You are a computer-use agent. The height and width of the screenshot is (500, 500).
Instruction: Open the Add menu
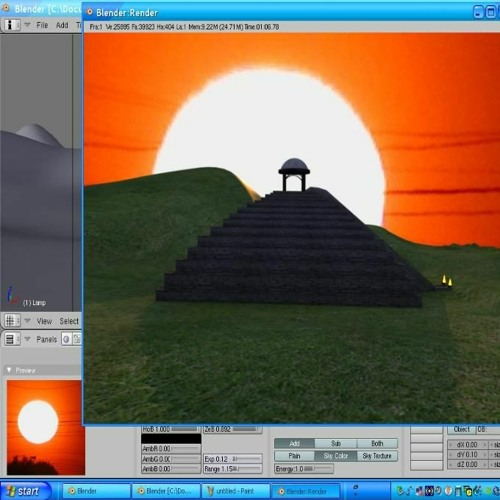[62, 25]
